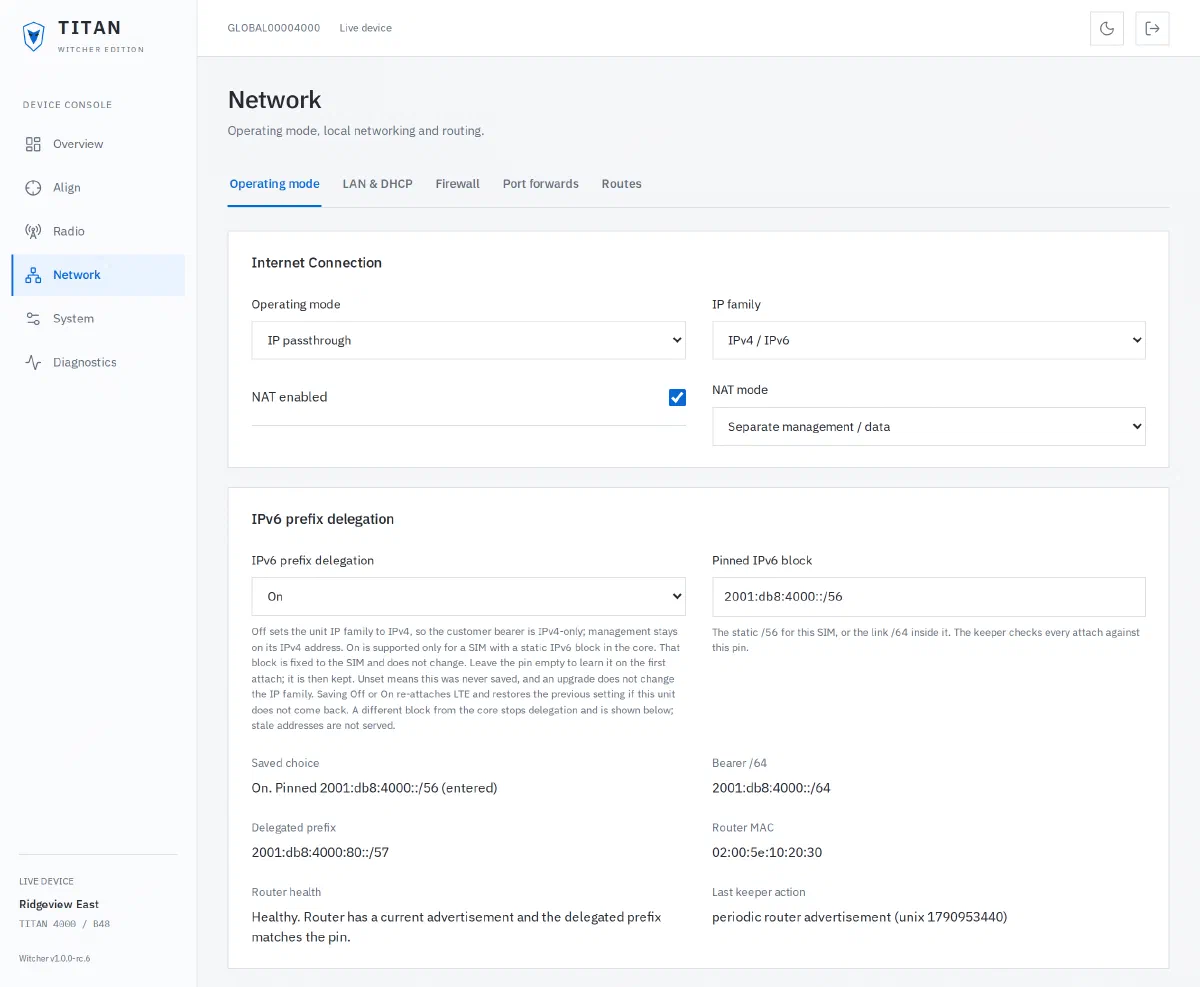Open the Operating mode dropdown
Viewport: 1200px width, 987px height.
pos(468,340)
